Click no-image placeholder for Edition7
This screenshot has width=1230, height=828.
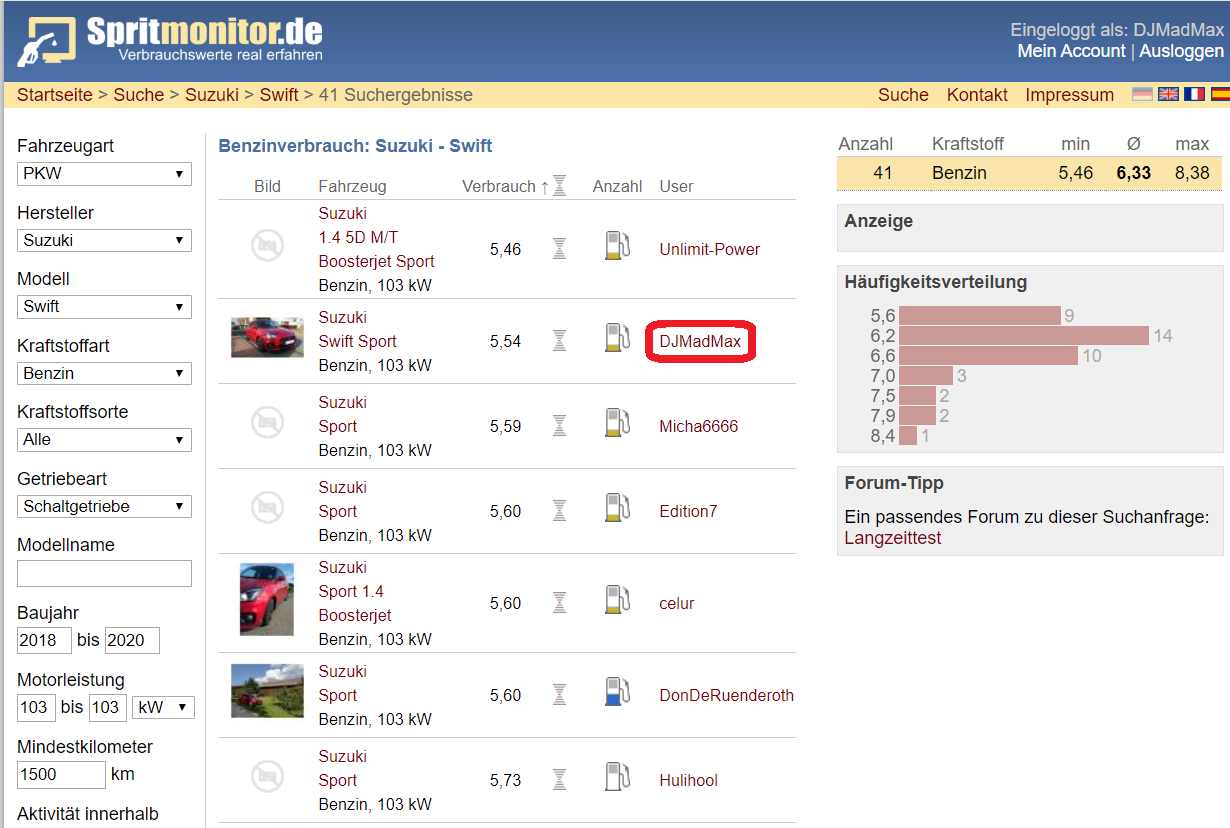(267, 509)
